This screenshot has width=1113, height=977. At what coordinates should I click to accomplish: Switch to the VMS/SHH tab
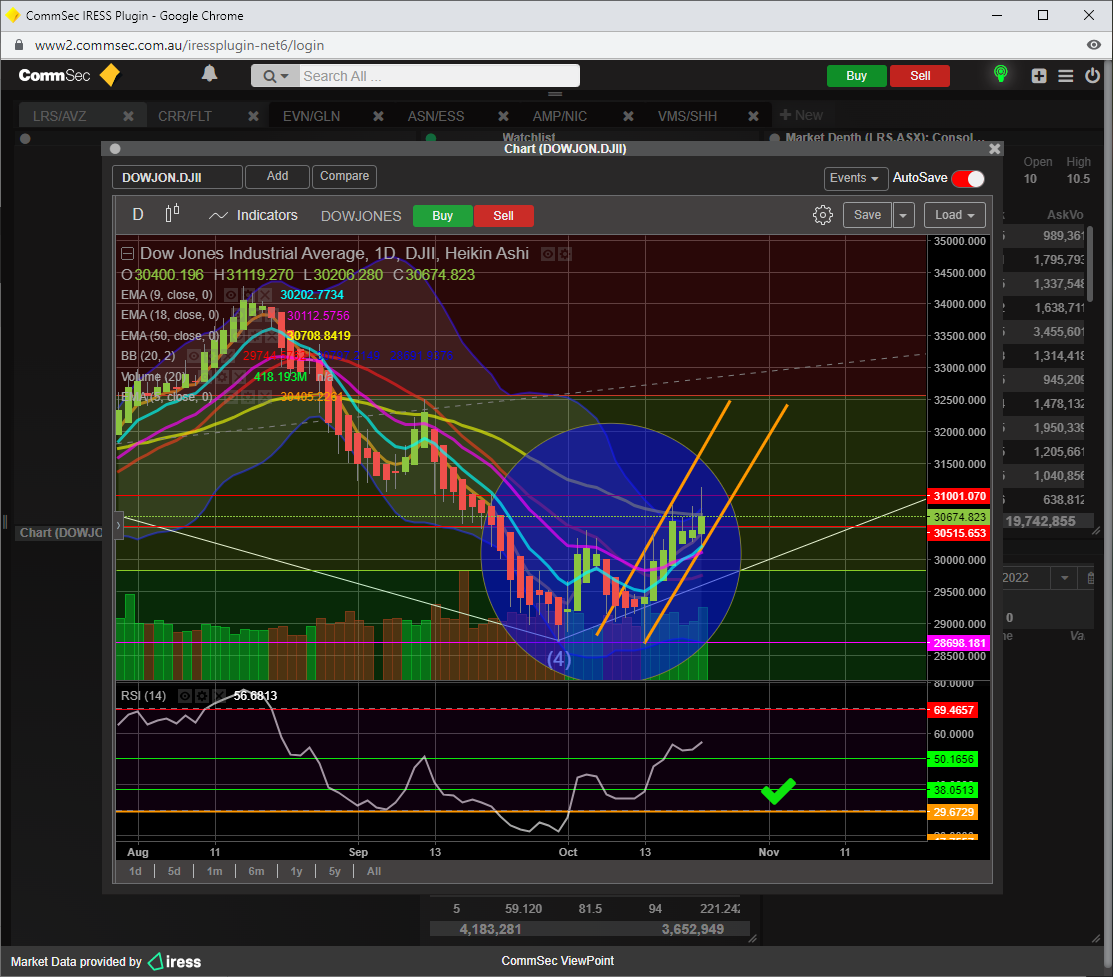(687, 116)
